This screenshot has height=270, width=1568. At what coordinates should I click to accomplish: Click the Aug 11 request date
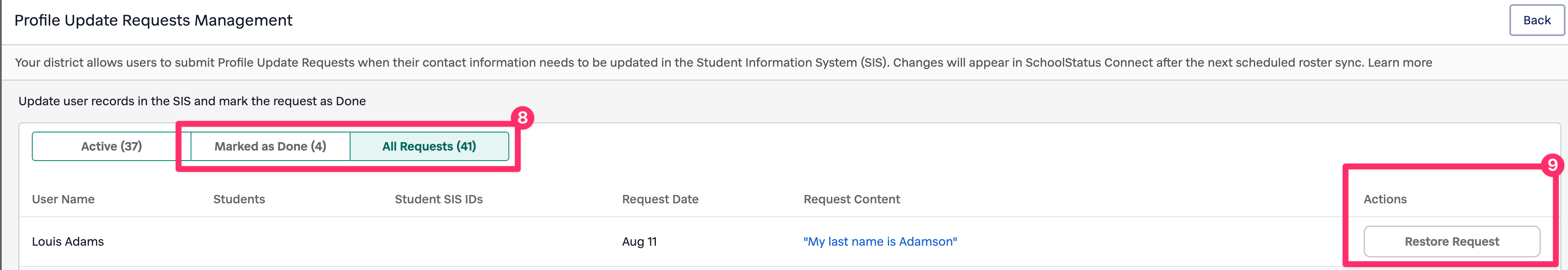tap(639, 241)
